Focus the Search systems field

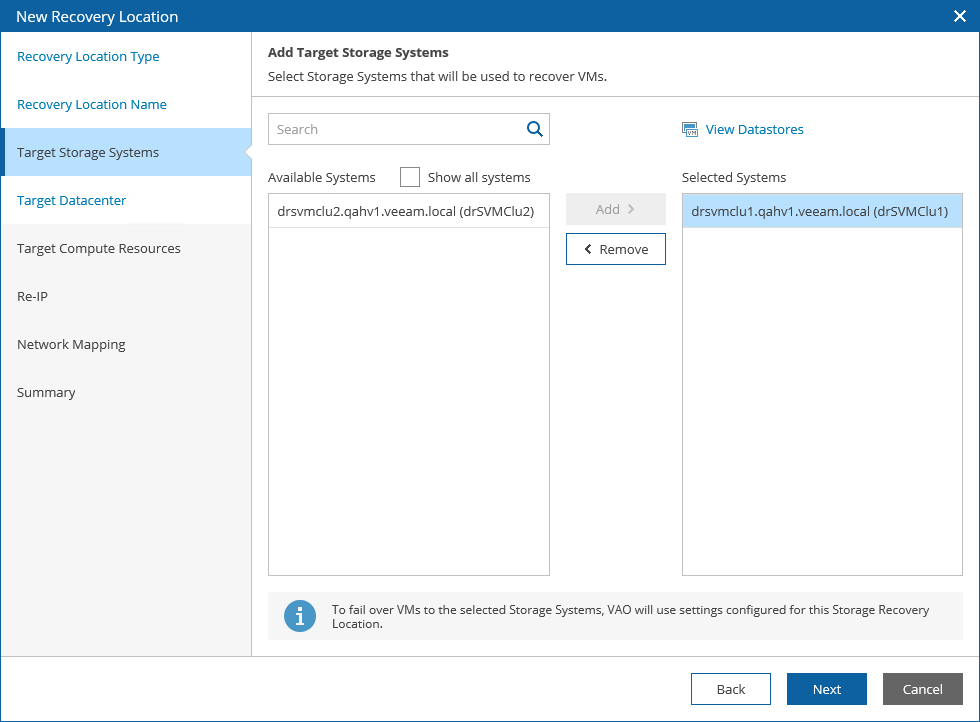(397, 129)
